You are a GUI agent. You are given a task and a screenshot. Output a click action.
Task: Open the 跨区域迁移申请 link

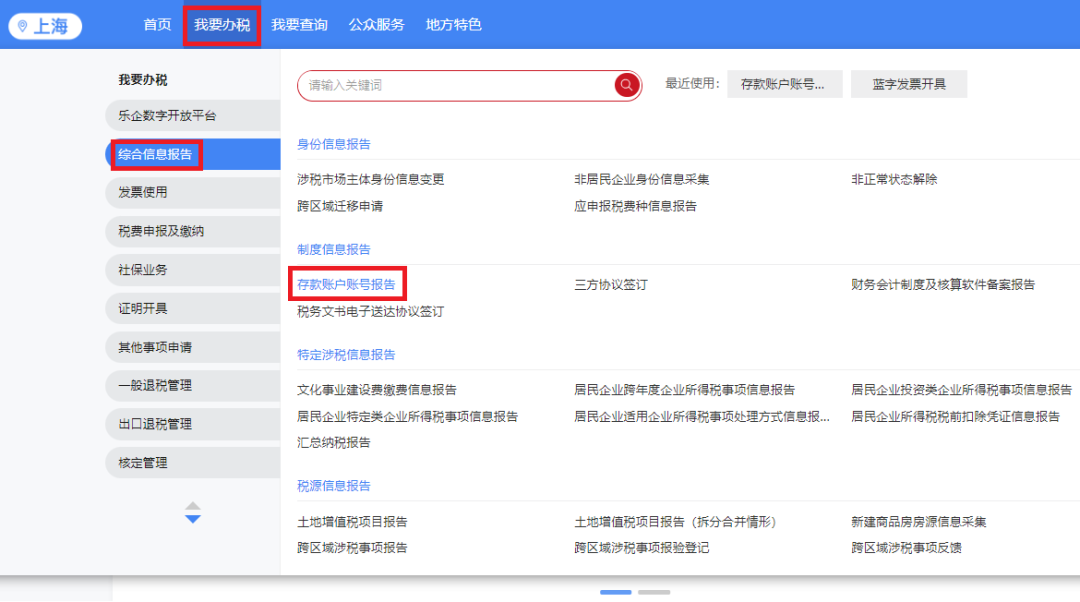click(340, 206)
